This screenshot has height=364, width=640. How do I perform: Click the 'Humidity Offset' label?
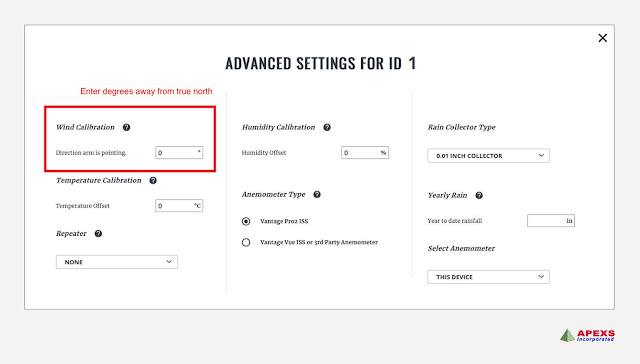click(264, 153)
